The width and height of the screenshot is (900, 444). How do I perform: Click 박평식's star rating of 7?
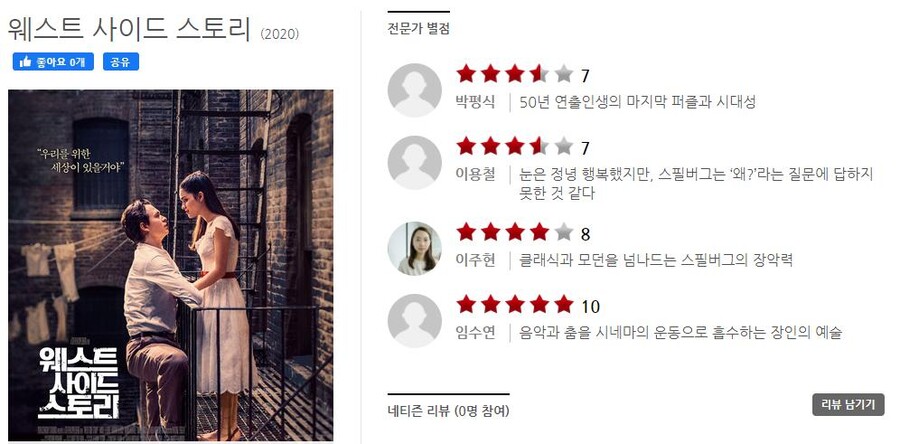[523, 75]
